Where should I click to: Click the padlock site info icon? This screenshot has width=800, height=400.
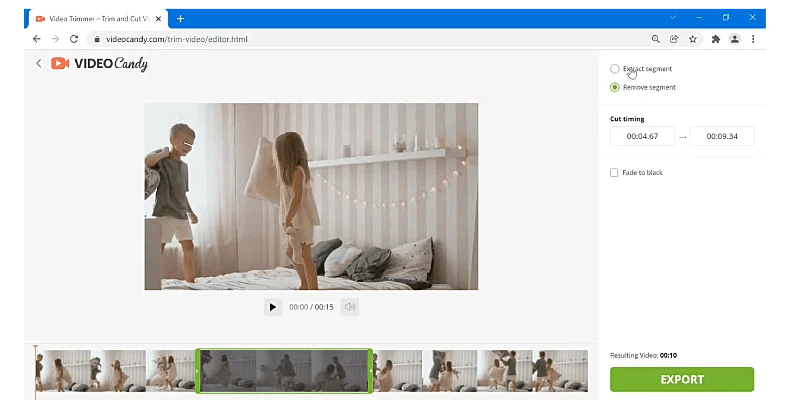[97, 39]
